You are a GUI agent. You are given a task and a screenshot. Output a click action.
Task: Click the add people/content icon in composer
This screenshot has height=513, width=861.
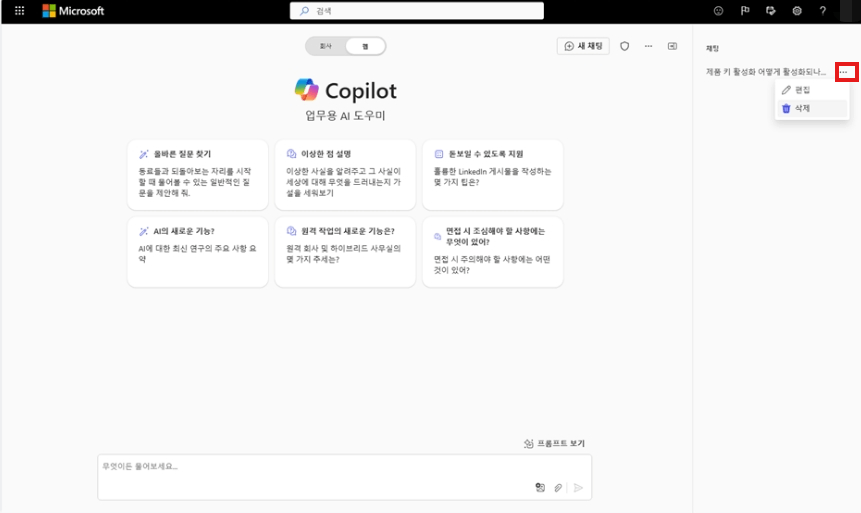[540, 488]
